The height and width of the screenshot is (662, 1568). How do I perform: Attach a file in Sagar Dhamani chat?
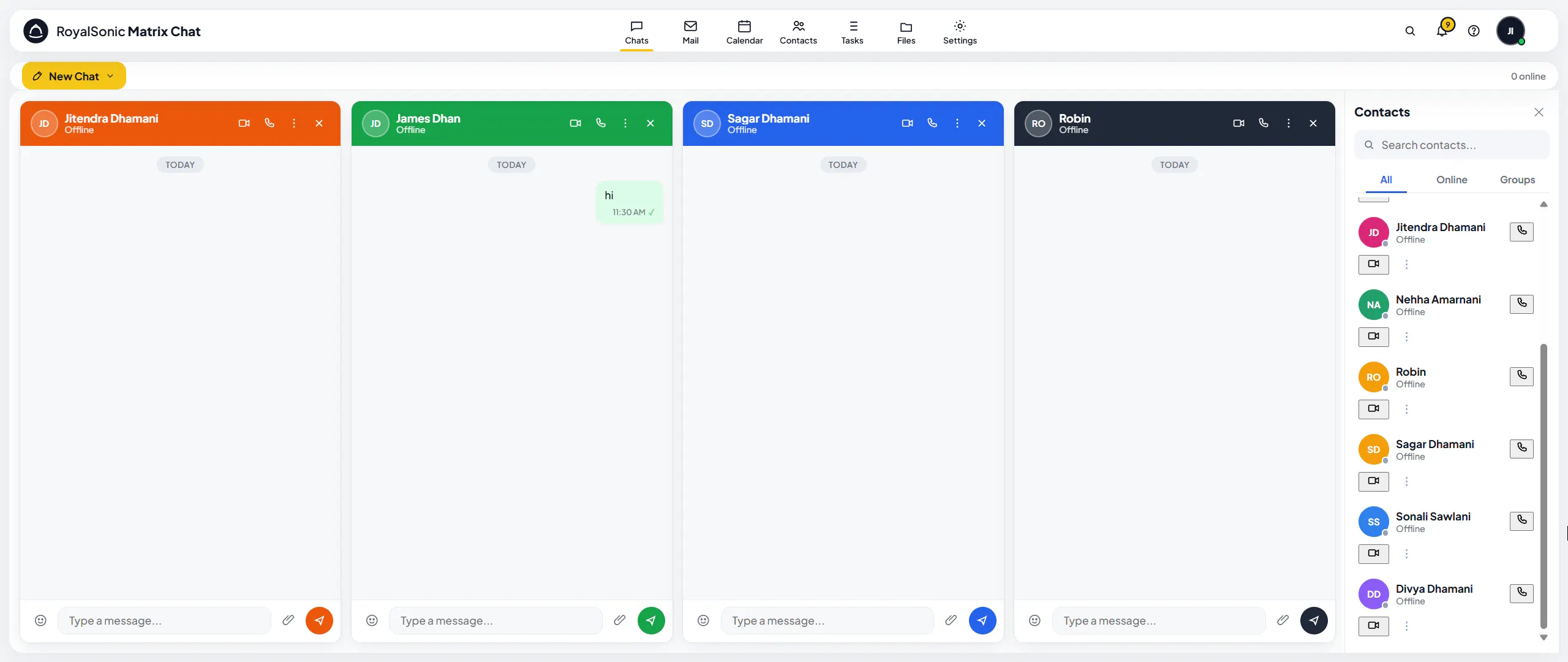coord(951,620)
